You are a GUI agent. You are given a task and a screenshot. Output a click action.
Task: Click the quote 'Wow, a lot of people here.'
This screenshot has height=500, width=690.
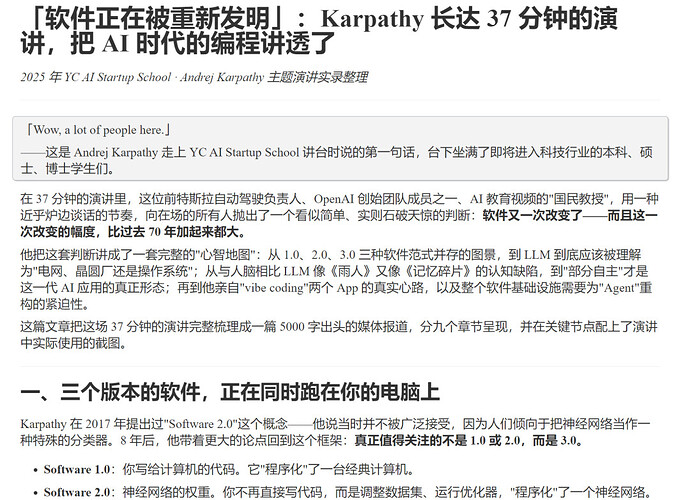[99, 130]
